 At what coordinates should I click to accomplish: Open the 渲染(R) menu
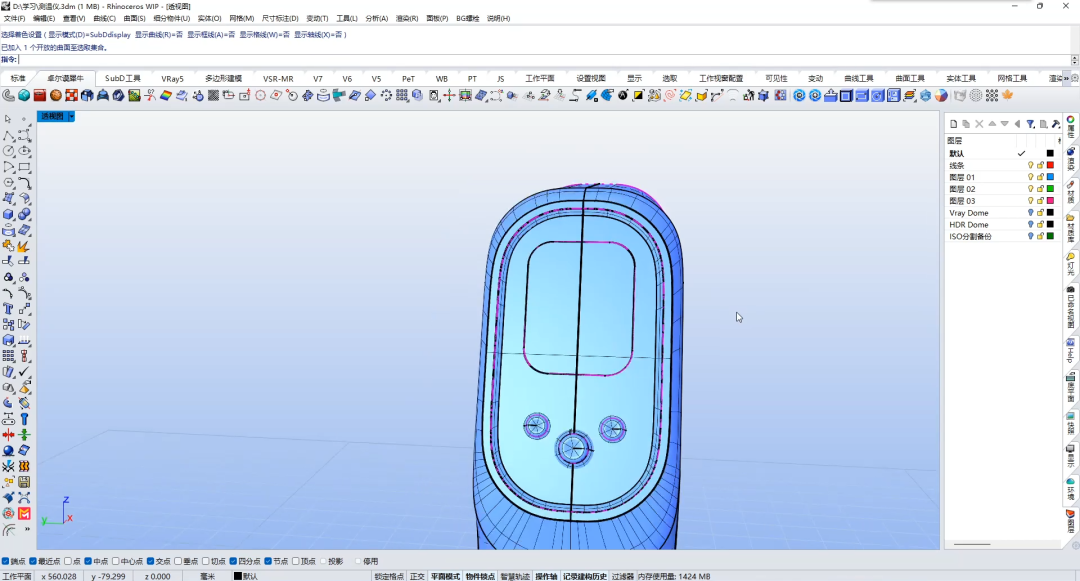click(x=406, y=19)
